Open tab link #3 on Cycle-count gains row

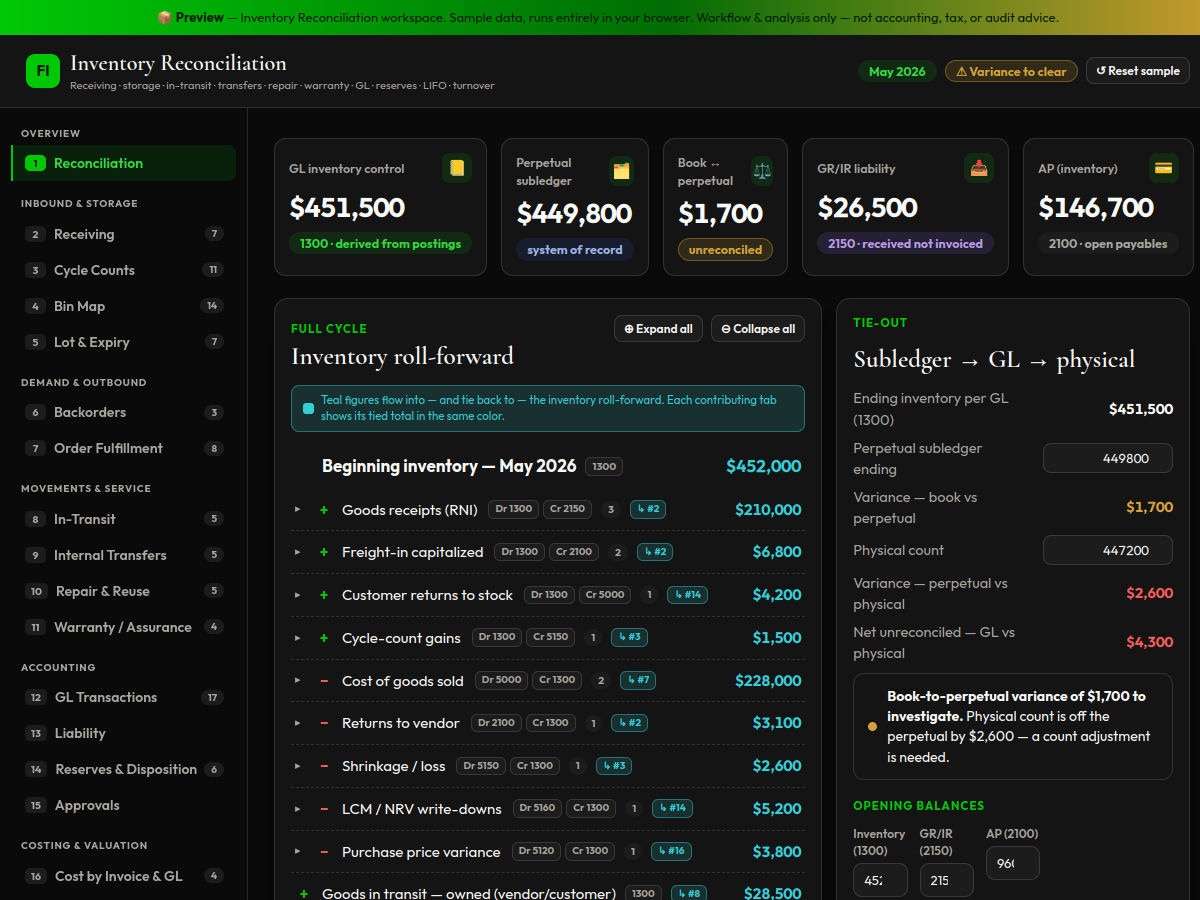tap(629, 637)
